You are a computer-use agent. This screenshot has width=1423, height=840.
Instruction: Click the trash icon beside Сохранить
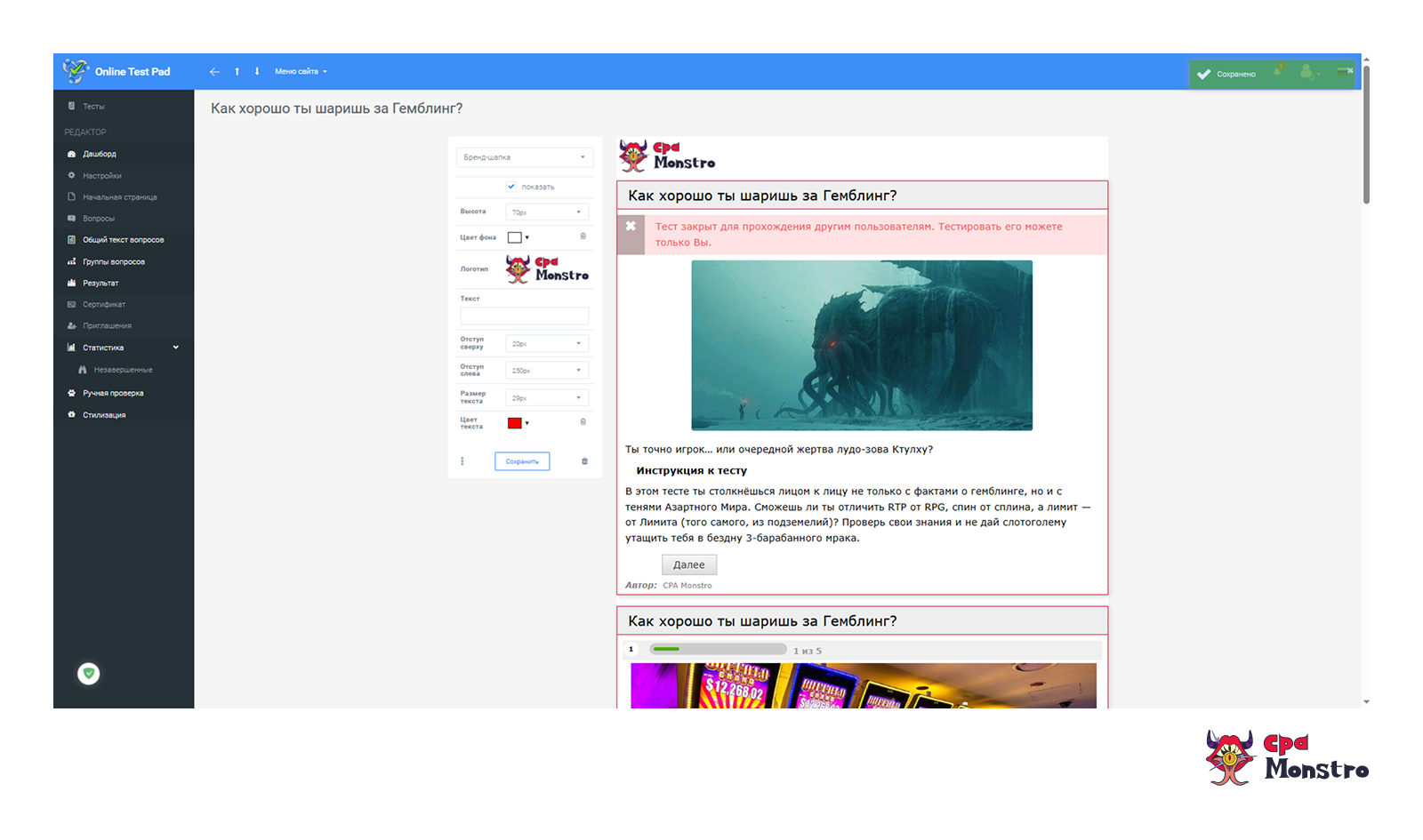584,461
